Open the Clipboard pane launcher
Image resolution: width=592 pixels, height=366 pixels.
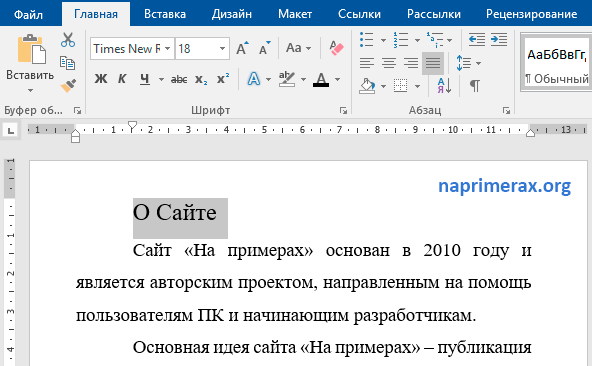77,110
